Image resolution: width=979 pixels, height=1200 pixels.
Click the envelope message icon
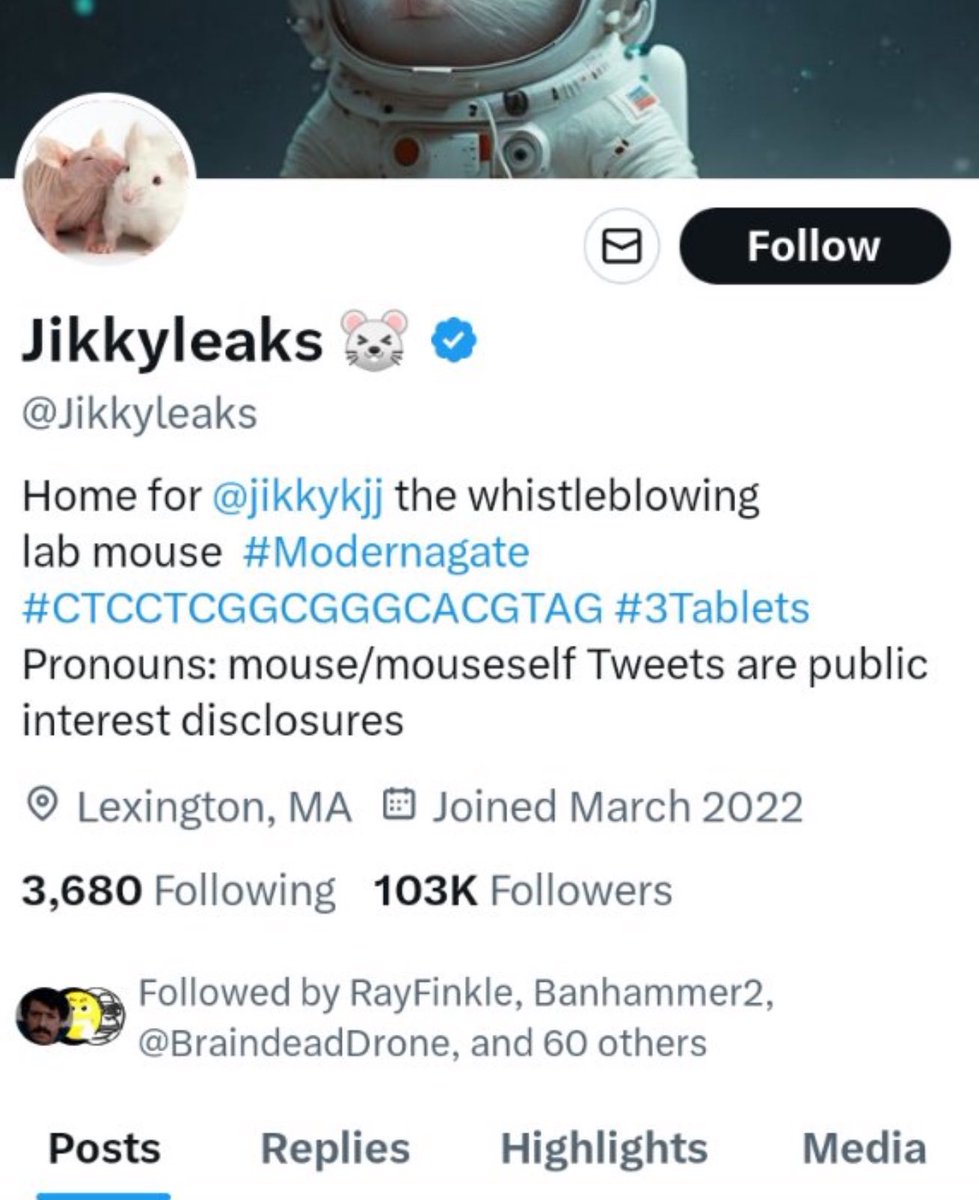pyautogui.click(x=620, y=246)
